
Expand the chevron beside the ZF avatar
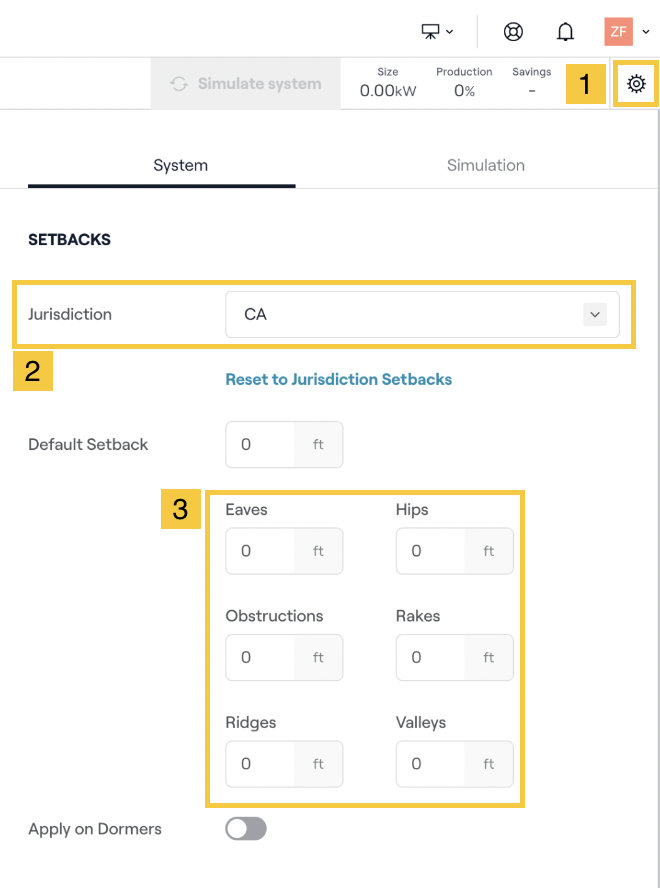646,31
